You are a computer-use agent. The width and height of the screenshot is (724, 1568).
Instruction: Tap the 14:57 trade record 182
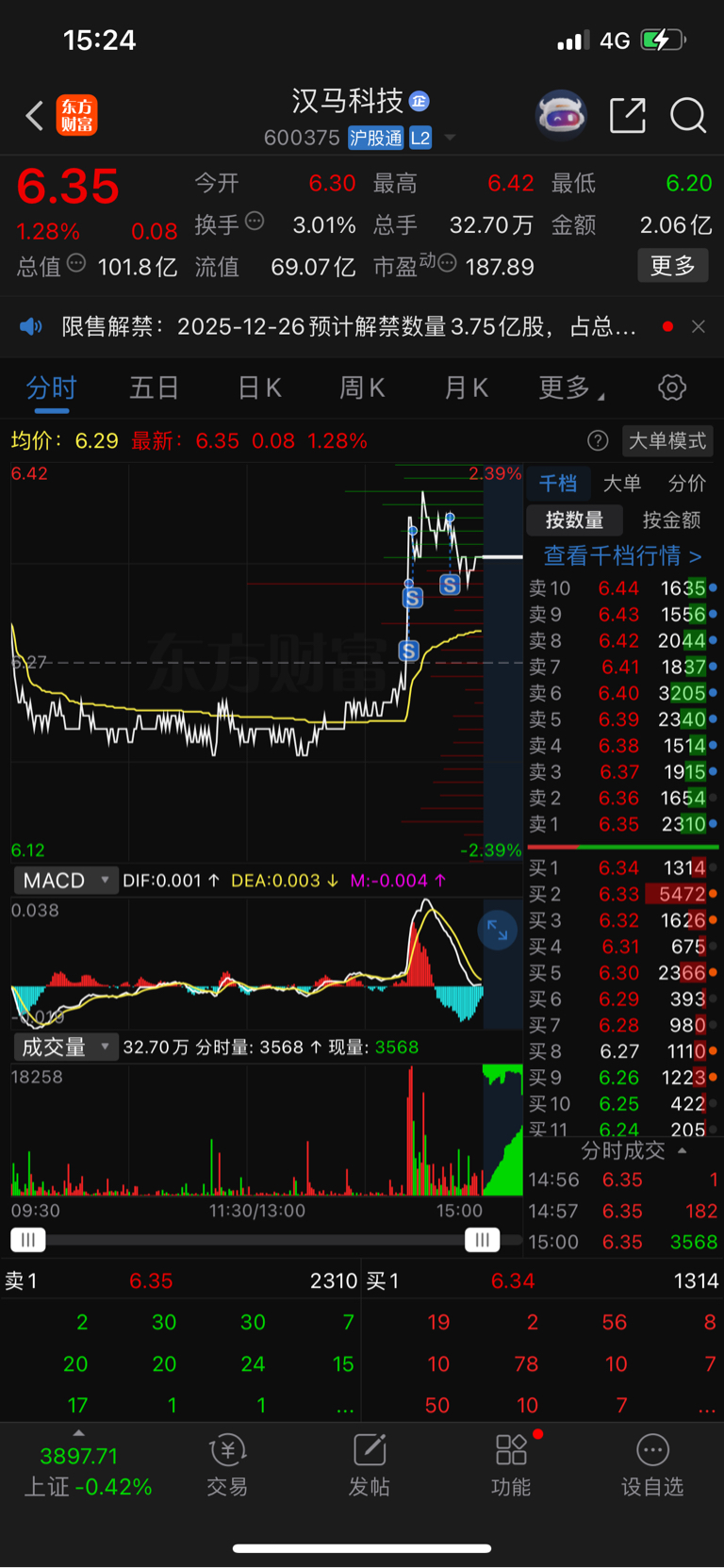pyautogui.click(x=622, y=1211)
